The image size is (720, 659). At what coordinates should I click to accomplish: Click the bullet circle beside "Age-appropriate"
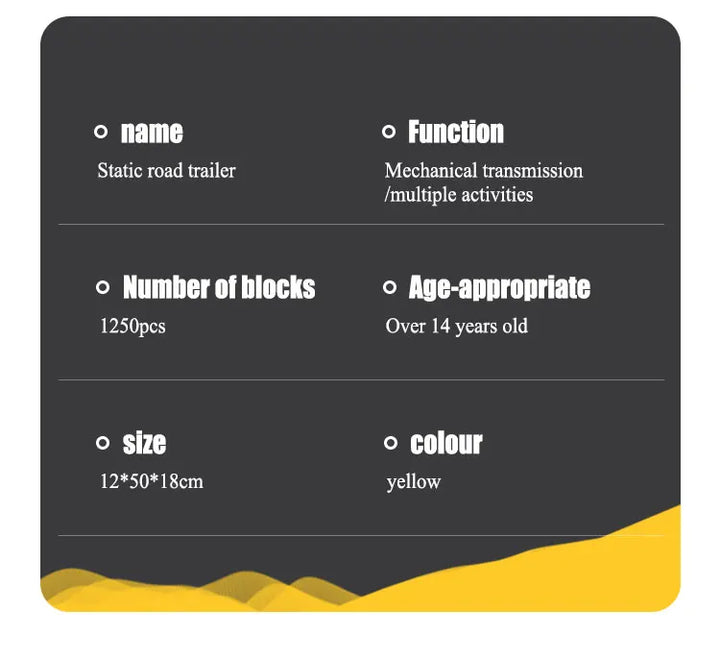coord(390,288)
